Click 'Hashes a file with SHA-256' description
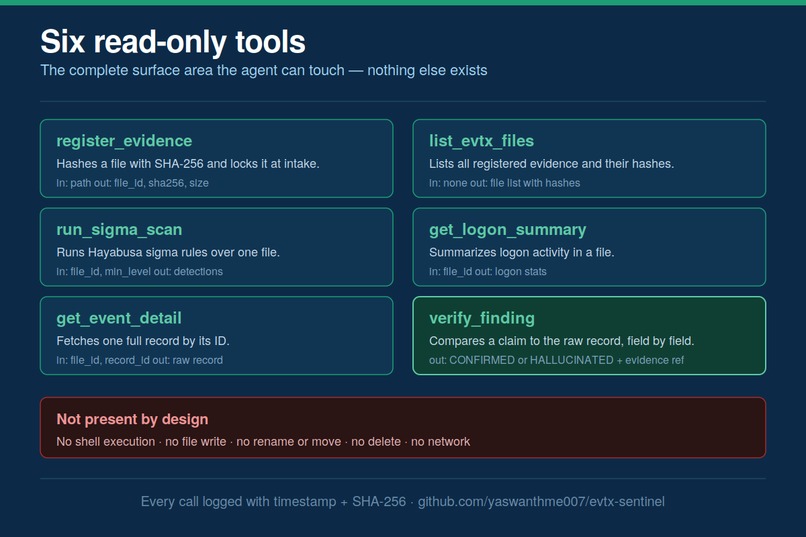Image resolution: width=806 pixels, height=537 pixels. (188, 164)
